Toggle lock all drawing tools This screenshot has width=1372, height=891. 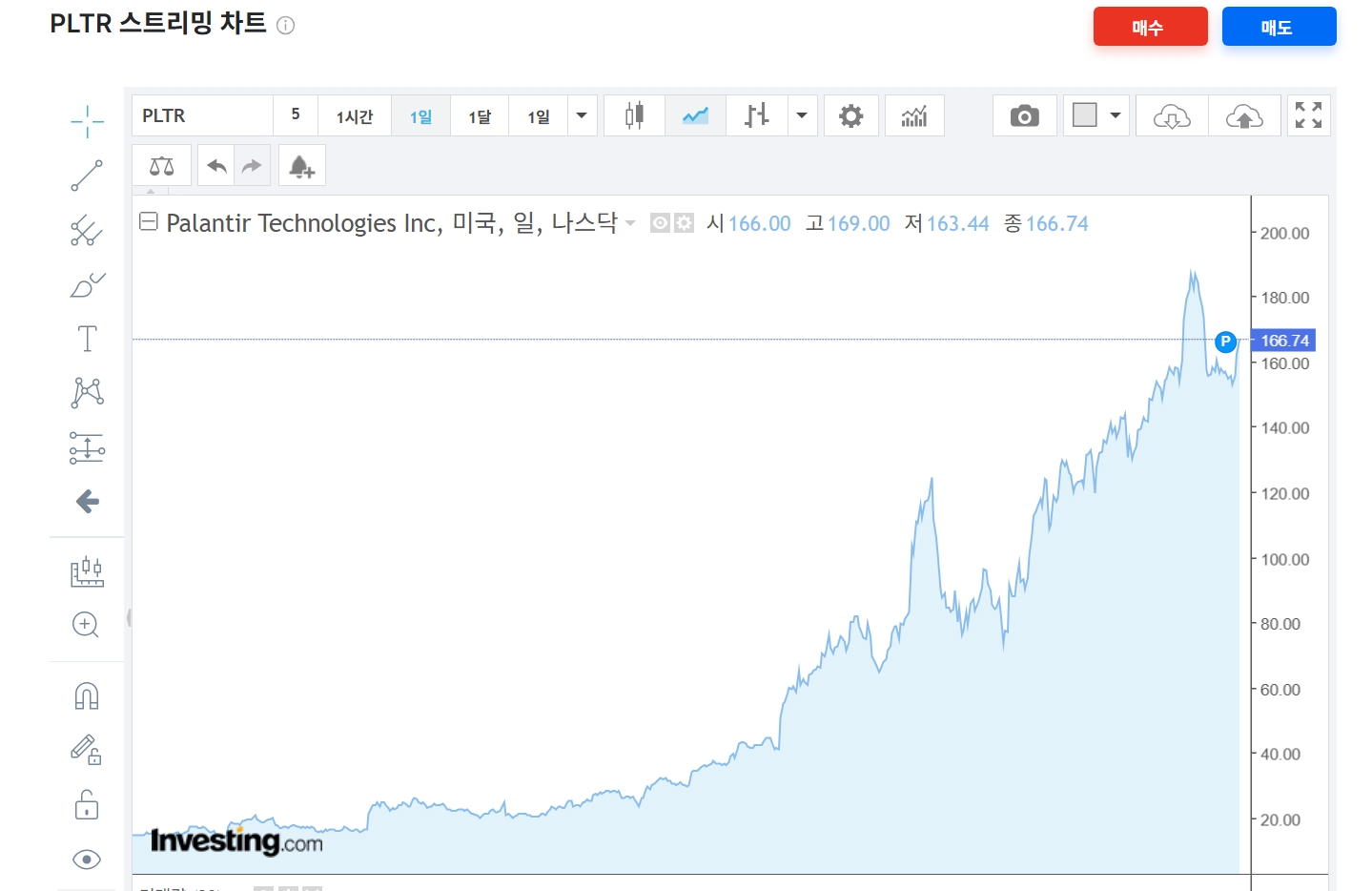tap(87, 805)
